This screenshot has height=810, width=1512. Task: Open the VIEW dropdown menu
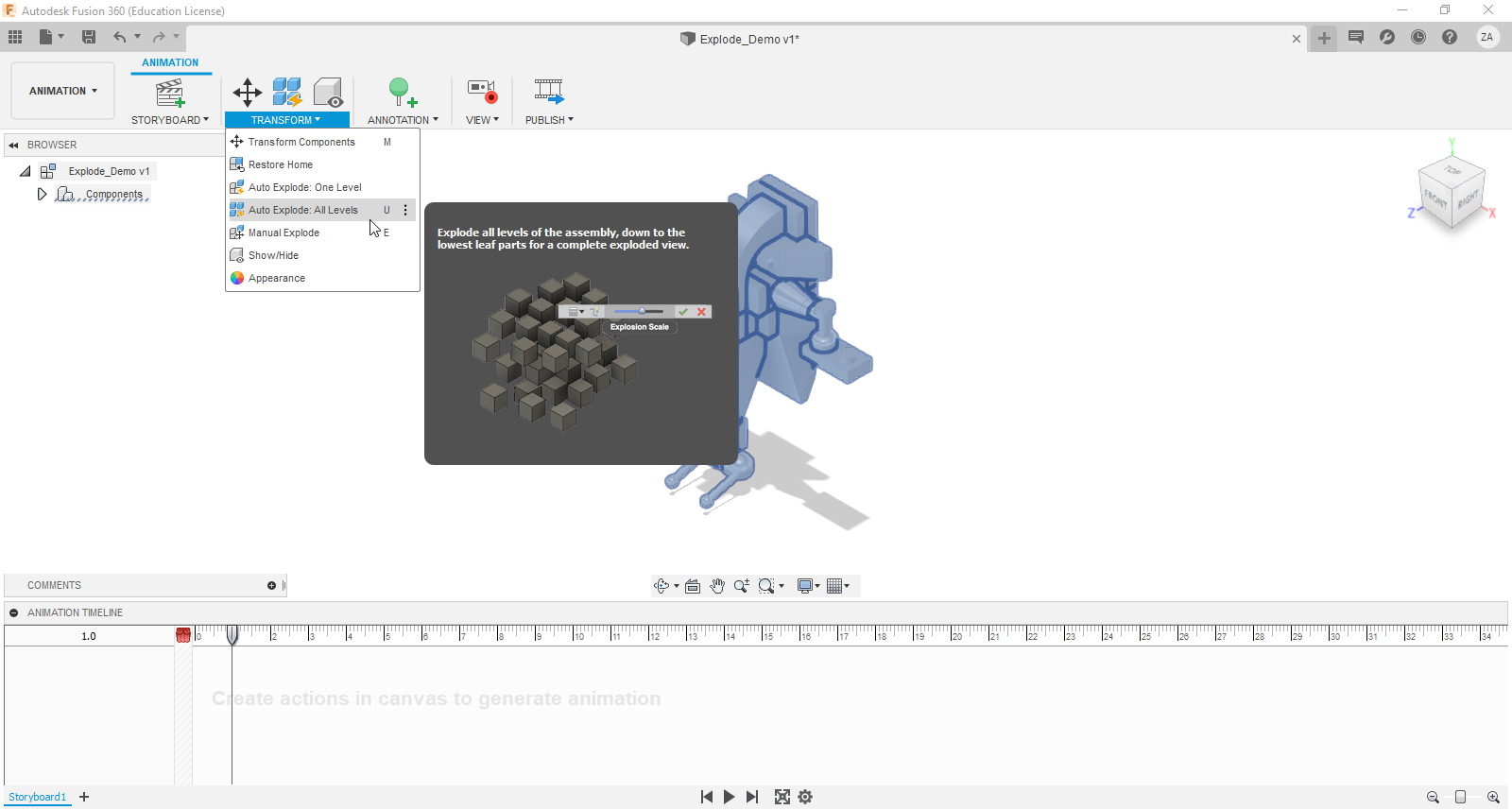pos(482,120)
